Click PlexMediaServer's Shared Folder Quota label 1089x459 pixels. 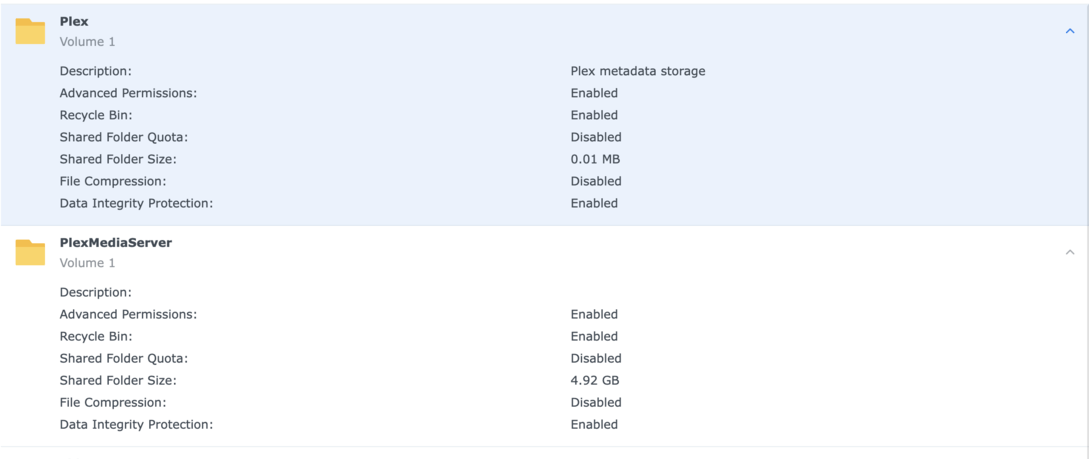[123, 358]
